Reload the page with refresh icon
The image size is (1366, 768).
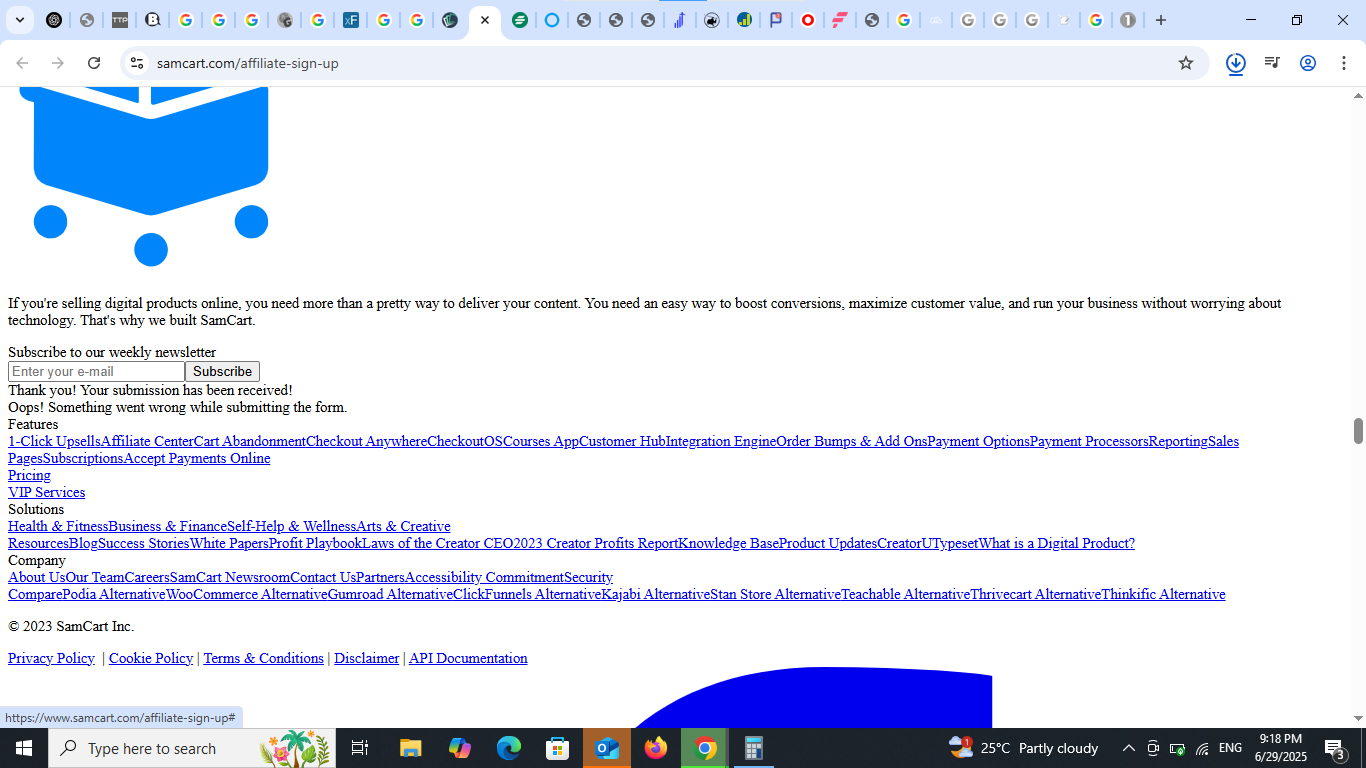point(94,63)
